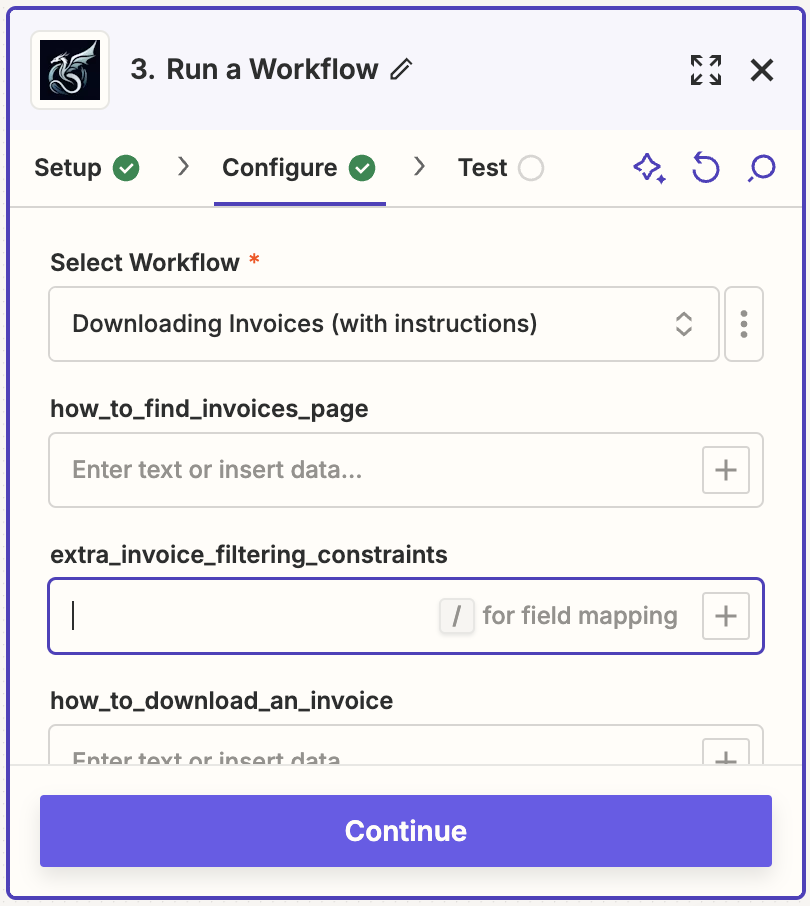Open the search magnifier icon

point(761,168)
